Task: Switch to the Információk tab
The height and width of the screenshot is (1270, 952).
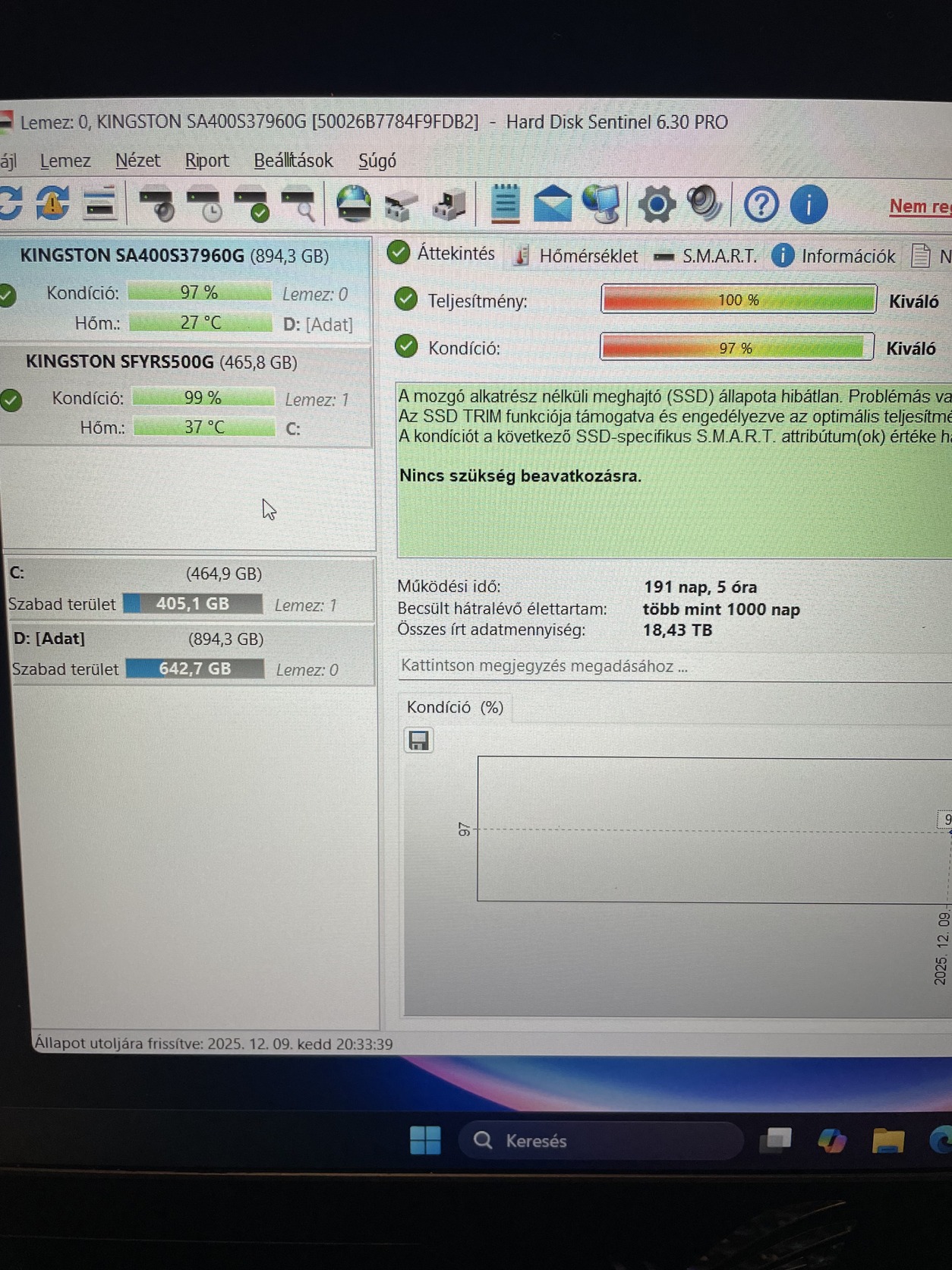Action: 834,256
